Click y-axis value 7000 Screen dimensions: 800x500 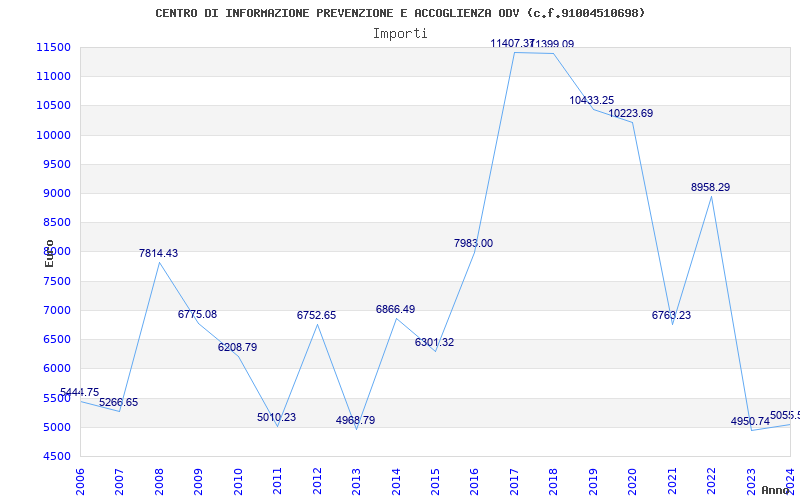point(57,310)
